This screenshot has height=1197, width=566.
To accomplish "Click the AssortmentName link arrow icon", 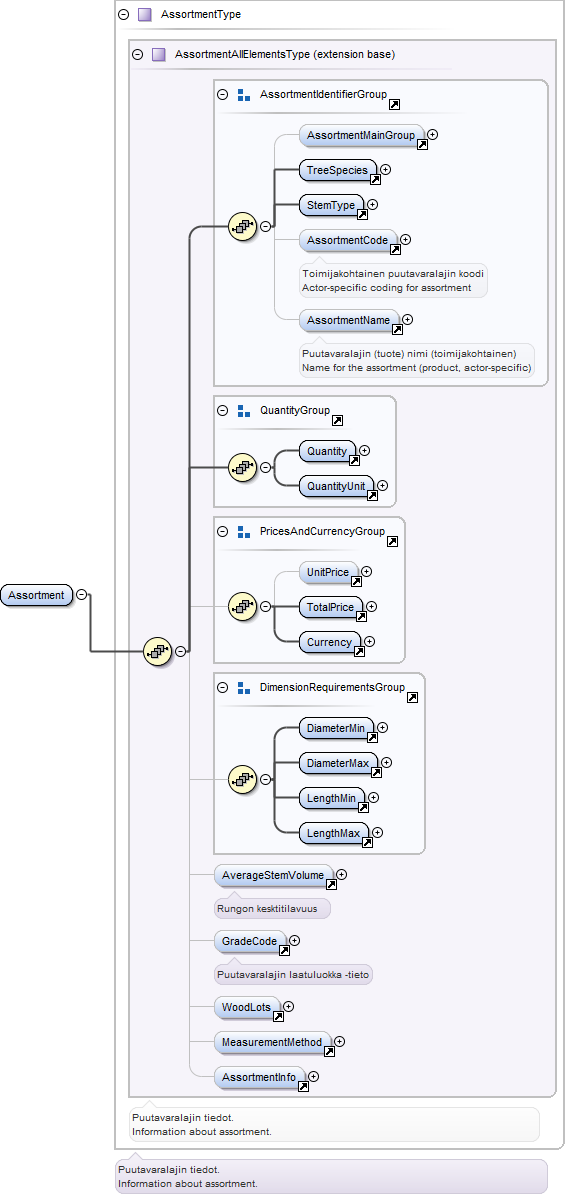I will [x=397, y=330].
